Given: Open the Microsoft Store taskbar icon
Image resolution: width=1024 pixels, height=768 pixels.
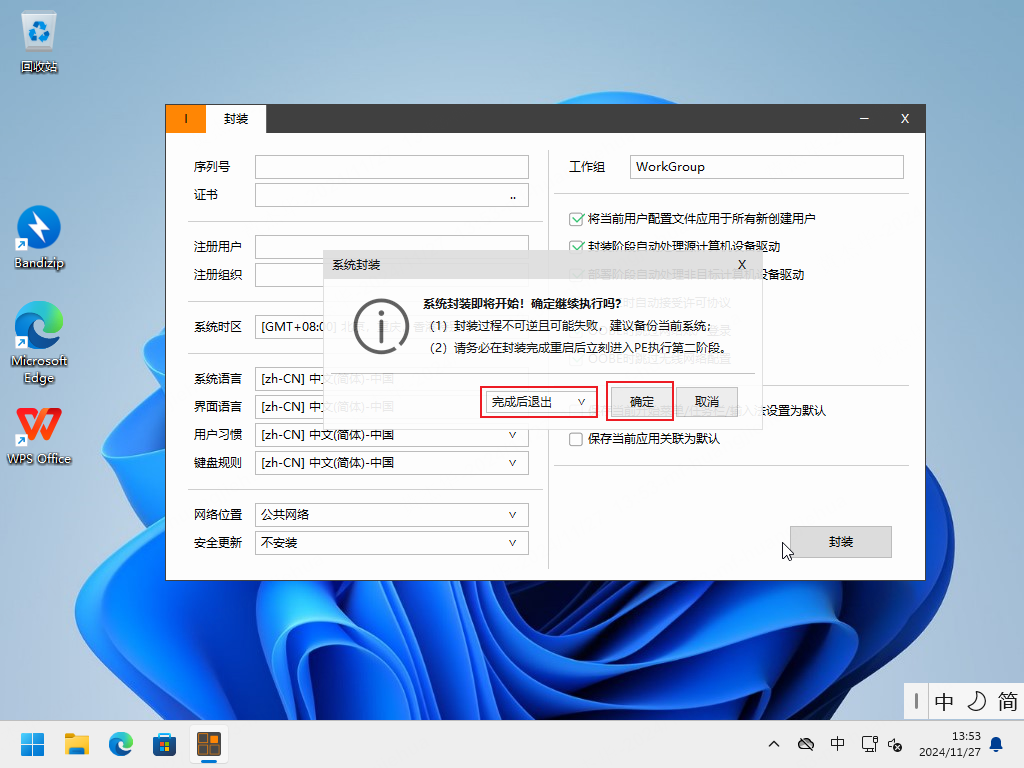Looking at the screenshot, I should tap(165, 744).
